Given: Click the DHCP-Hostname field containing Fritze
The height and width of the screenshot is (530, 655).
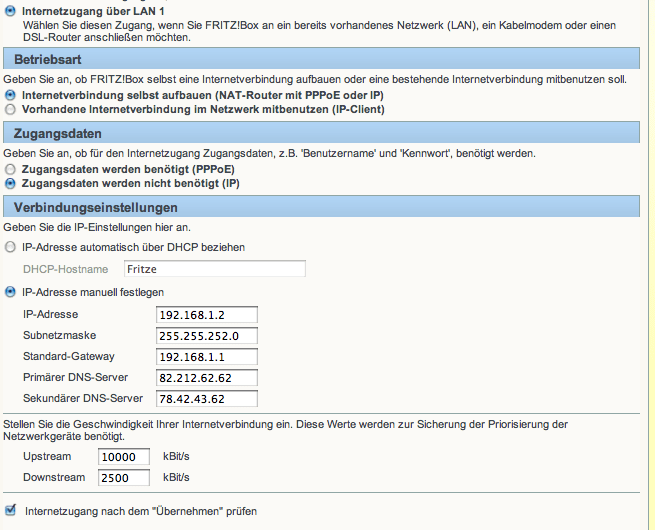Looking at the screenshot, I should click(x=215, y=269).
